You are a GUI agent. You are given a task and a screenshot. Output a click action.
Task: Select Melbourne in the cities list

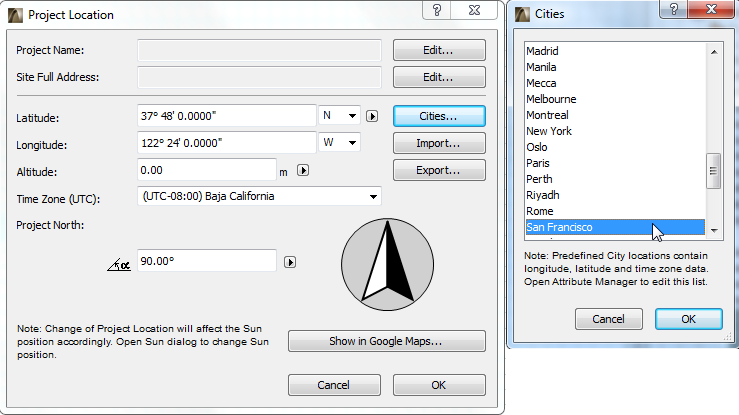[x=615, y=99]
